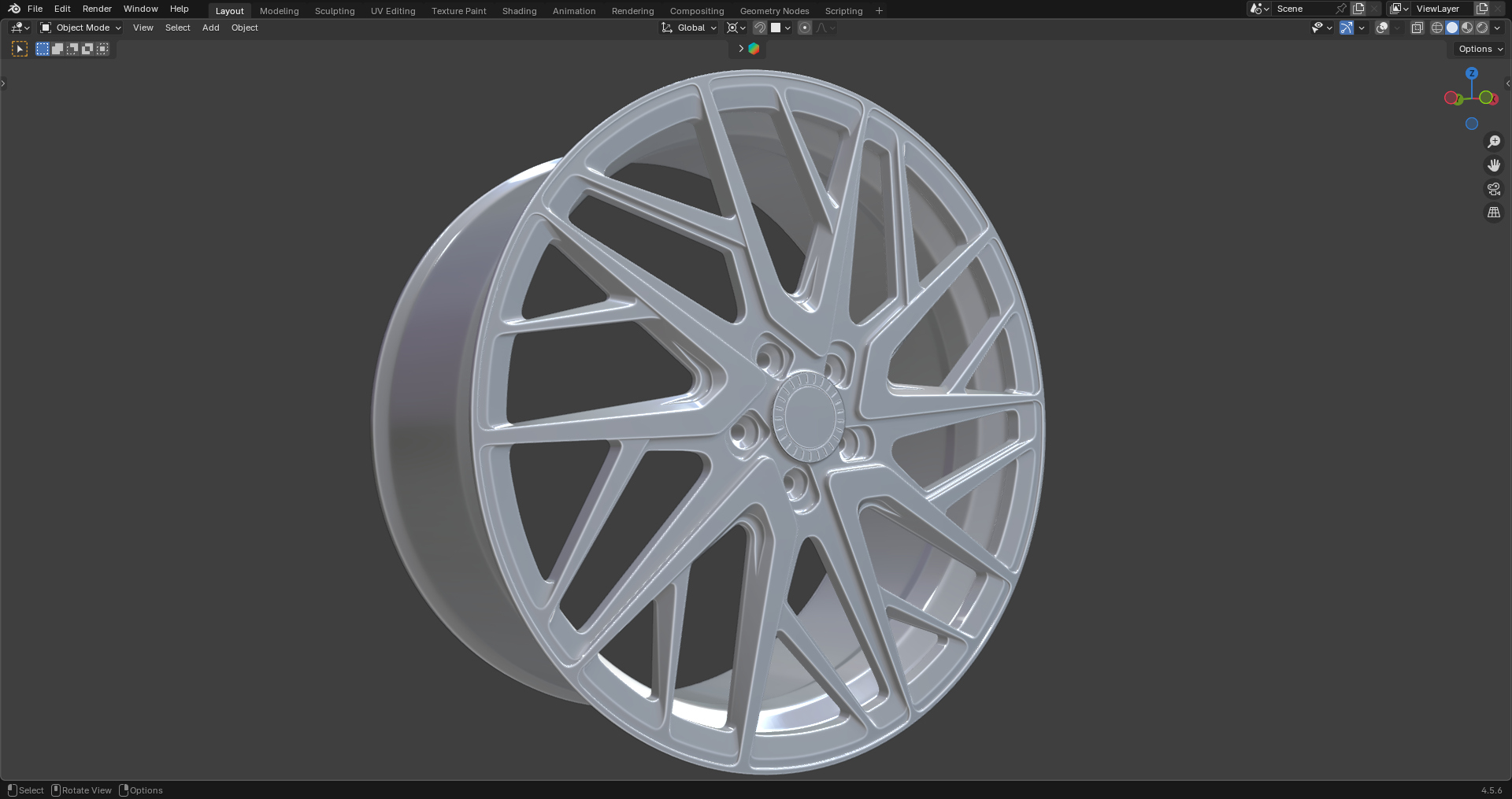Switch to Shading workspace tab
Screen dimensions: 1512x799
[x=519, y=11]
